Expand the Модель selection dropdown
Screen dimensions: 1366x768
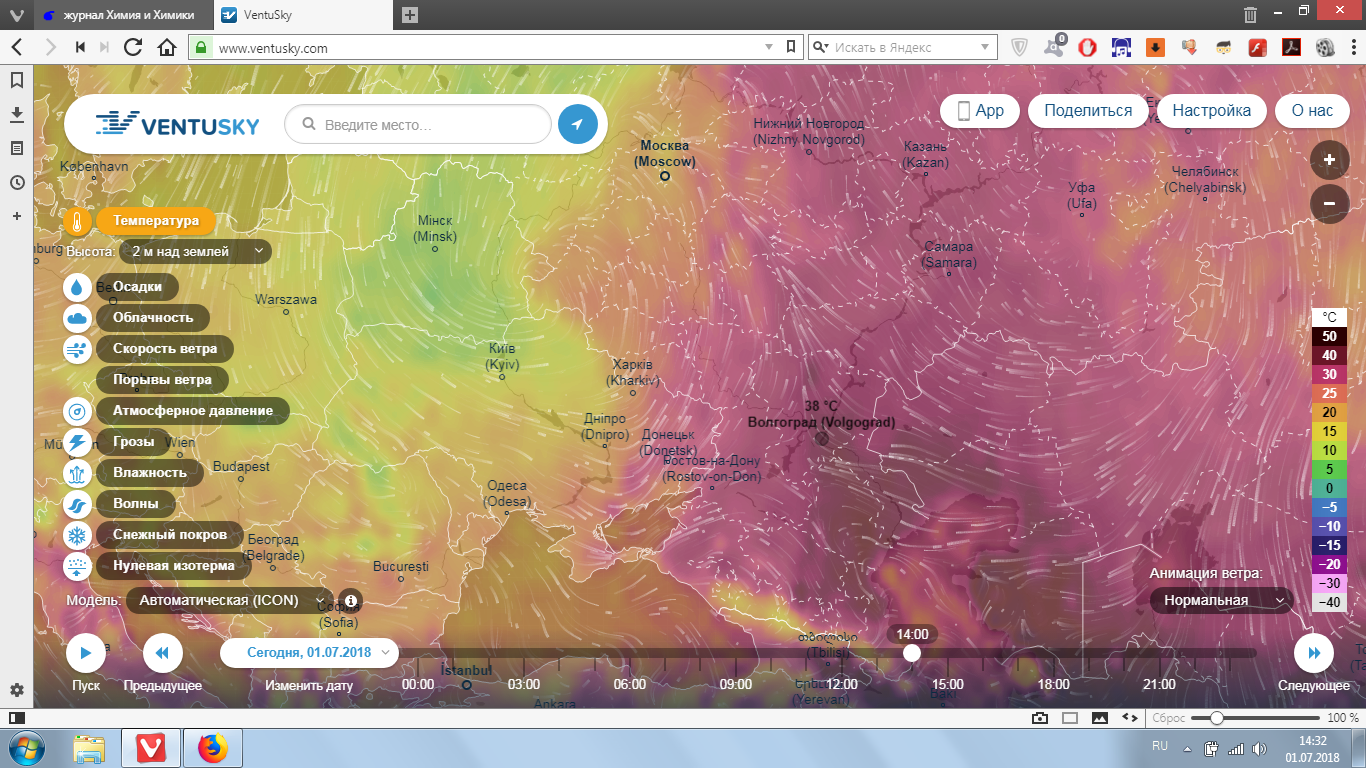tap(230, 601)
